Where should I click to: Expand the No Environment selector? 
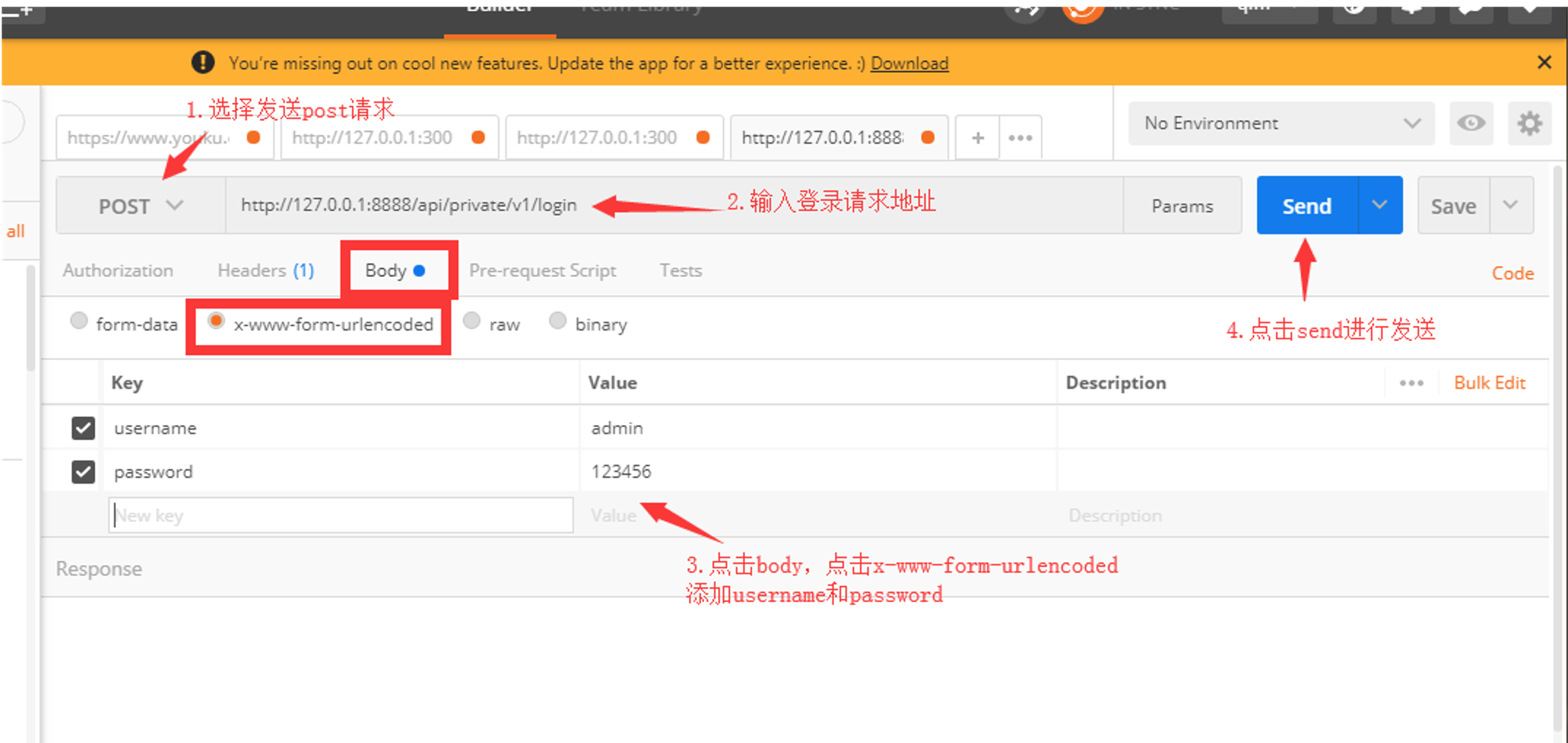[1281, 123]
